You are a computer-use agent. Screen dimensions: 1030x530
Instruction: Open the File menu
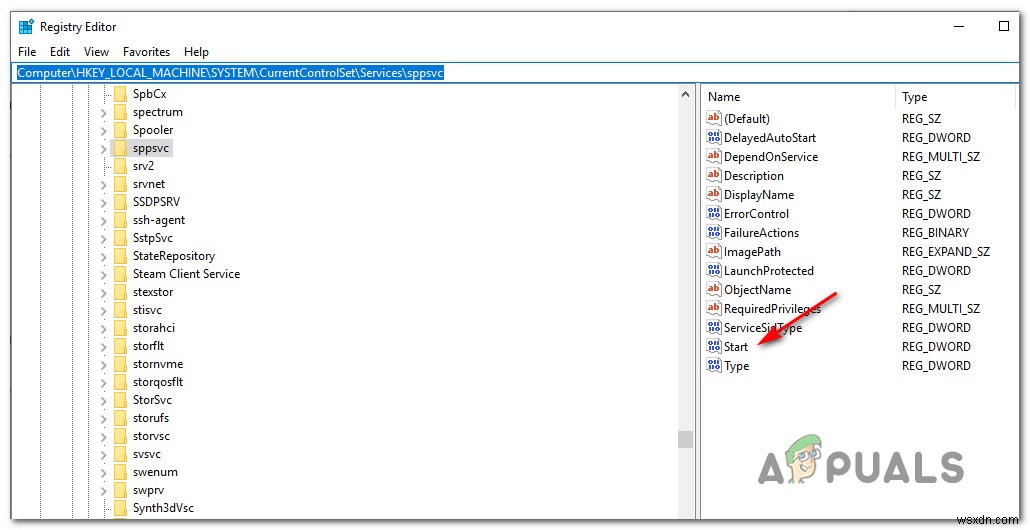pyautogui.click(x=27, y=52)
